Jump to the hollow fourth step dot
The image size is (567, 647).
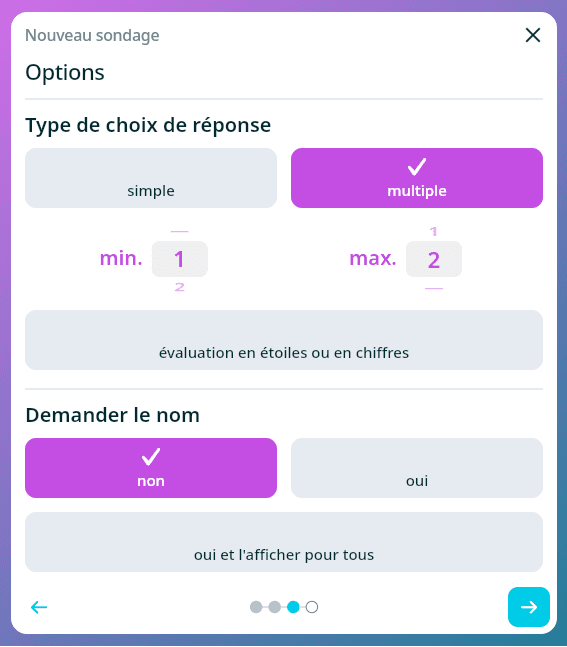[x=312, y=607]
